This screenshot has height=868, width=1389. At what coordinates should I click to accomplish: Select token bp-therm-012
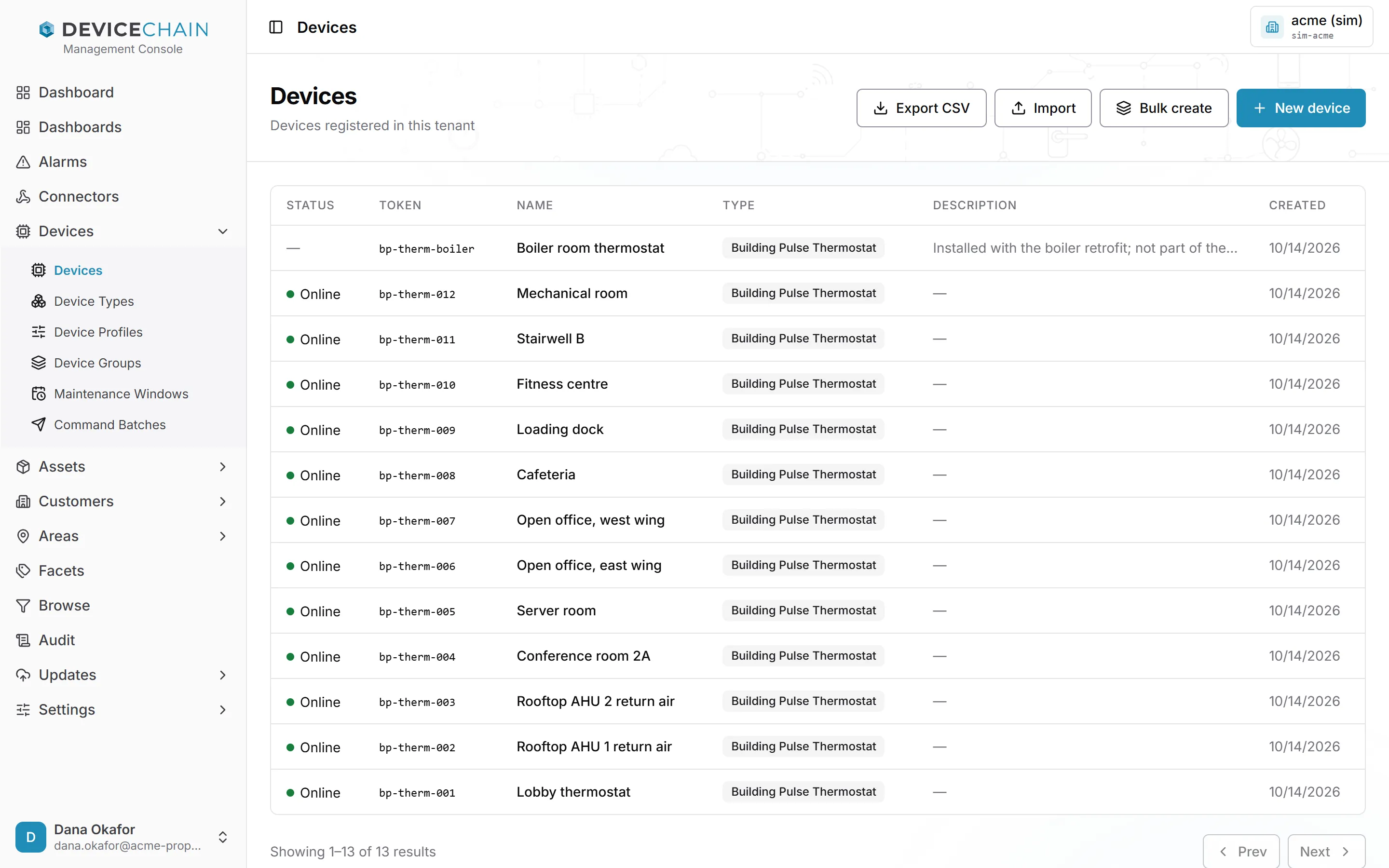pos(417,295)
